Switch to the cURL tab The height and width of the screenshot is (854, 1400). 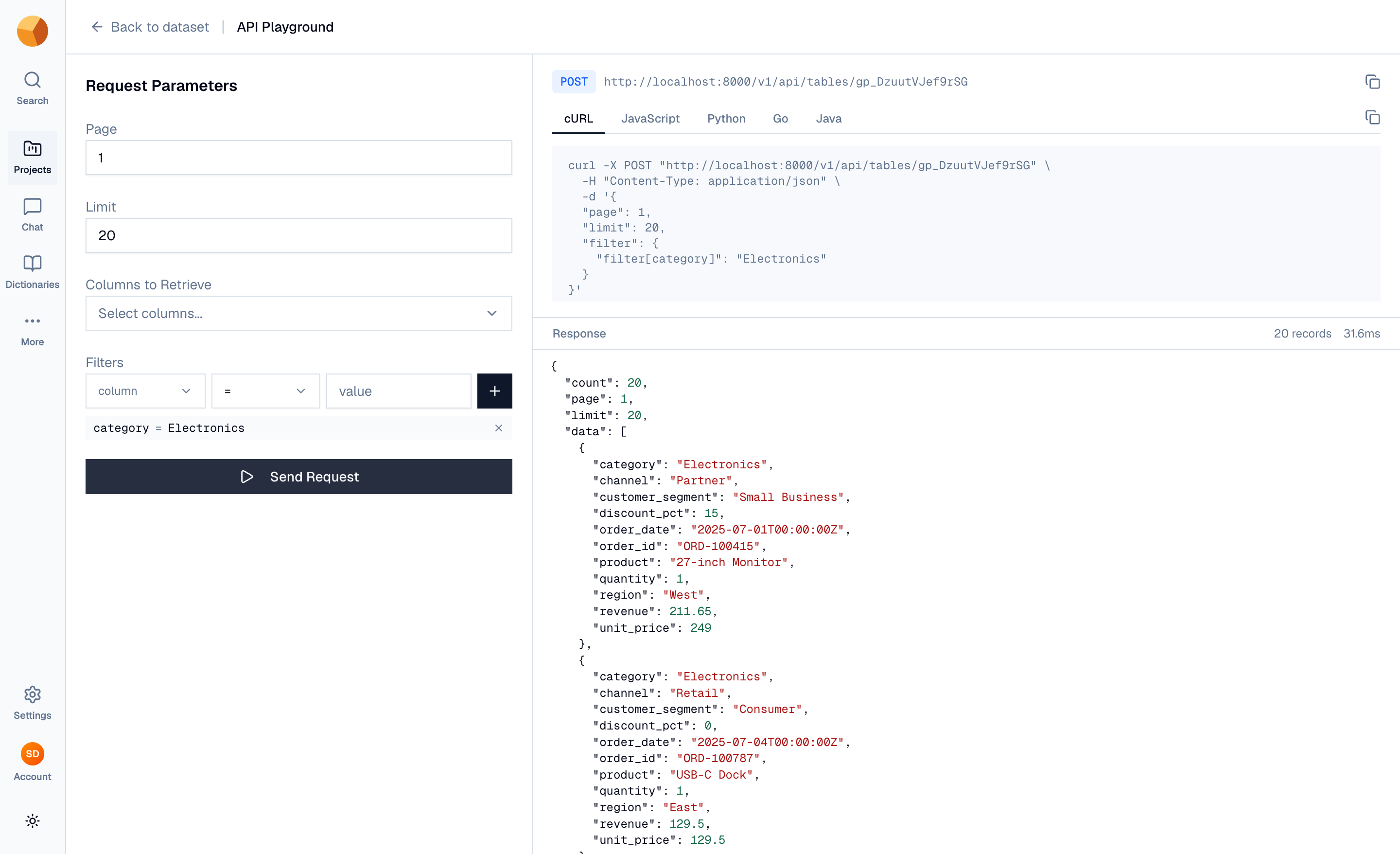click(x=578, y=118)
